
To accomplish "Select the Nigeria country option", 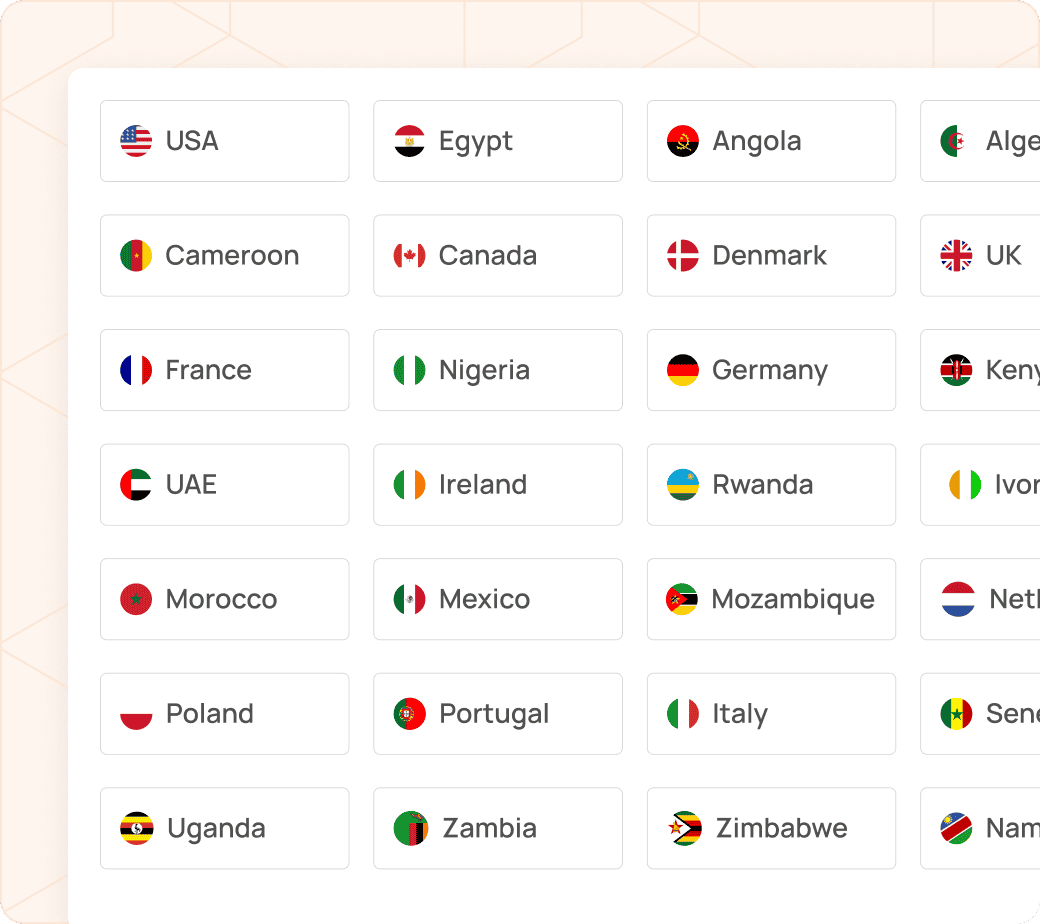I will [x=497, y=370].
